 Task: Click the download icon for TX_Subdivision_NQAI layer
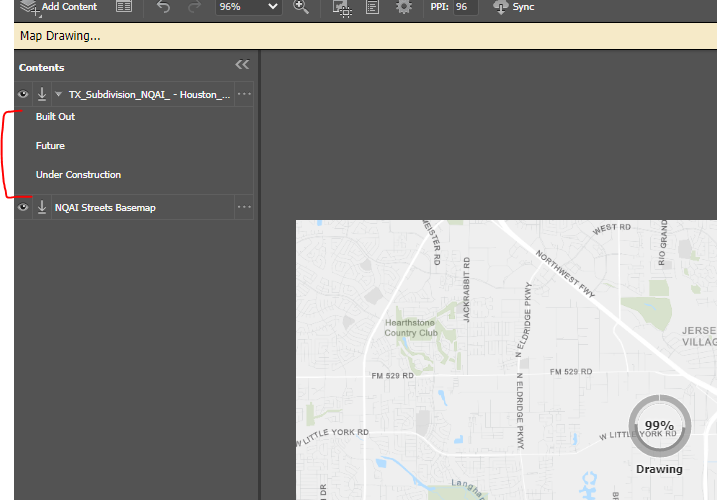tap(42, 94)
